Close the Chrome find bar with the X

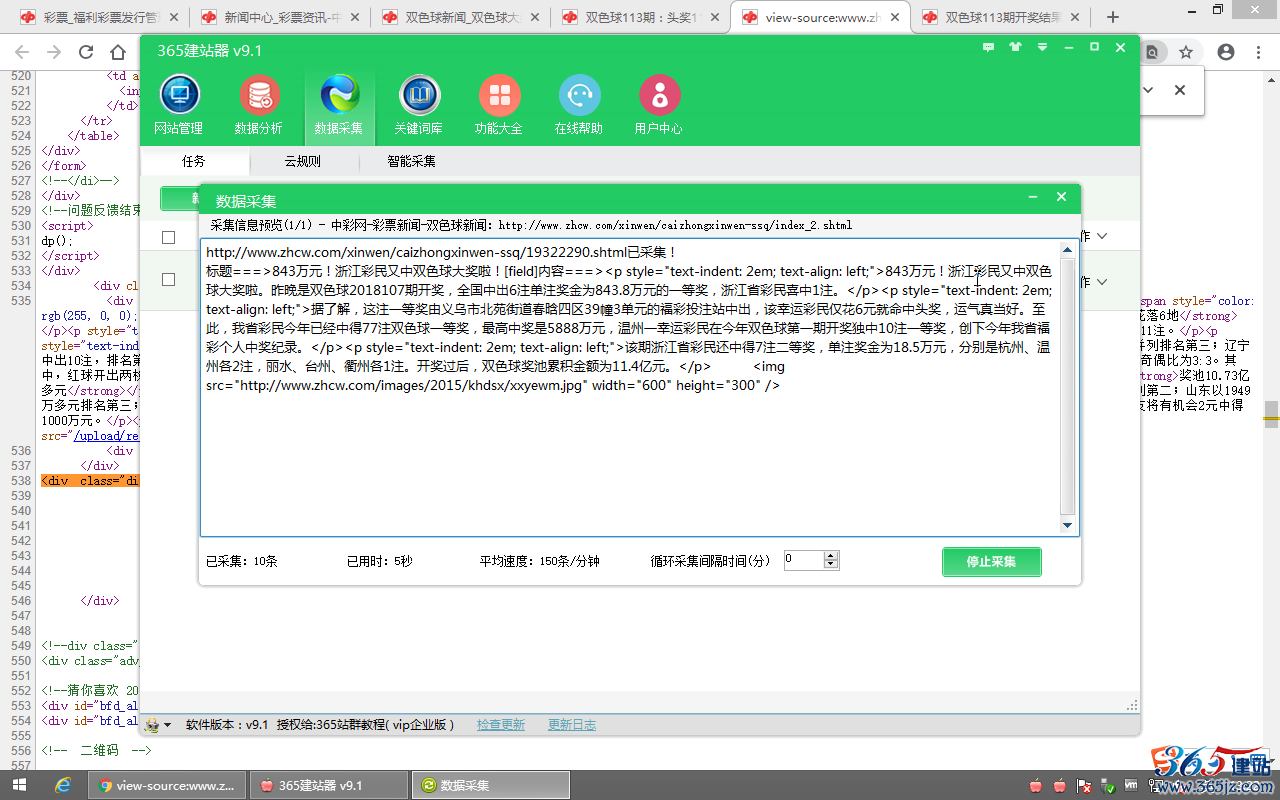1180,90
